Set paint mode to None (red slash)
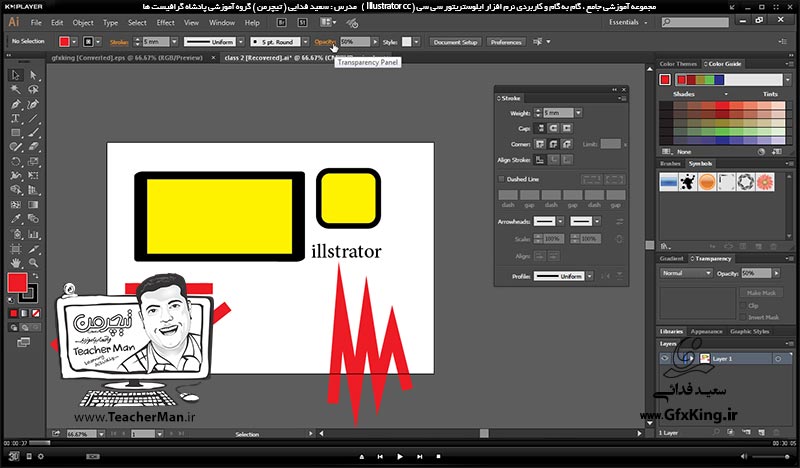 point(36,313)
